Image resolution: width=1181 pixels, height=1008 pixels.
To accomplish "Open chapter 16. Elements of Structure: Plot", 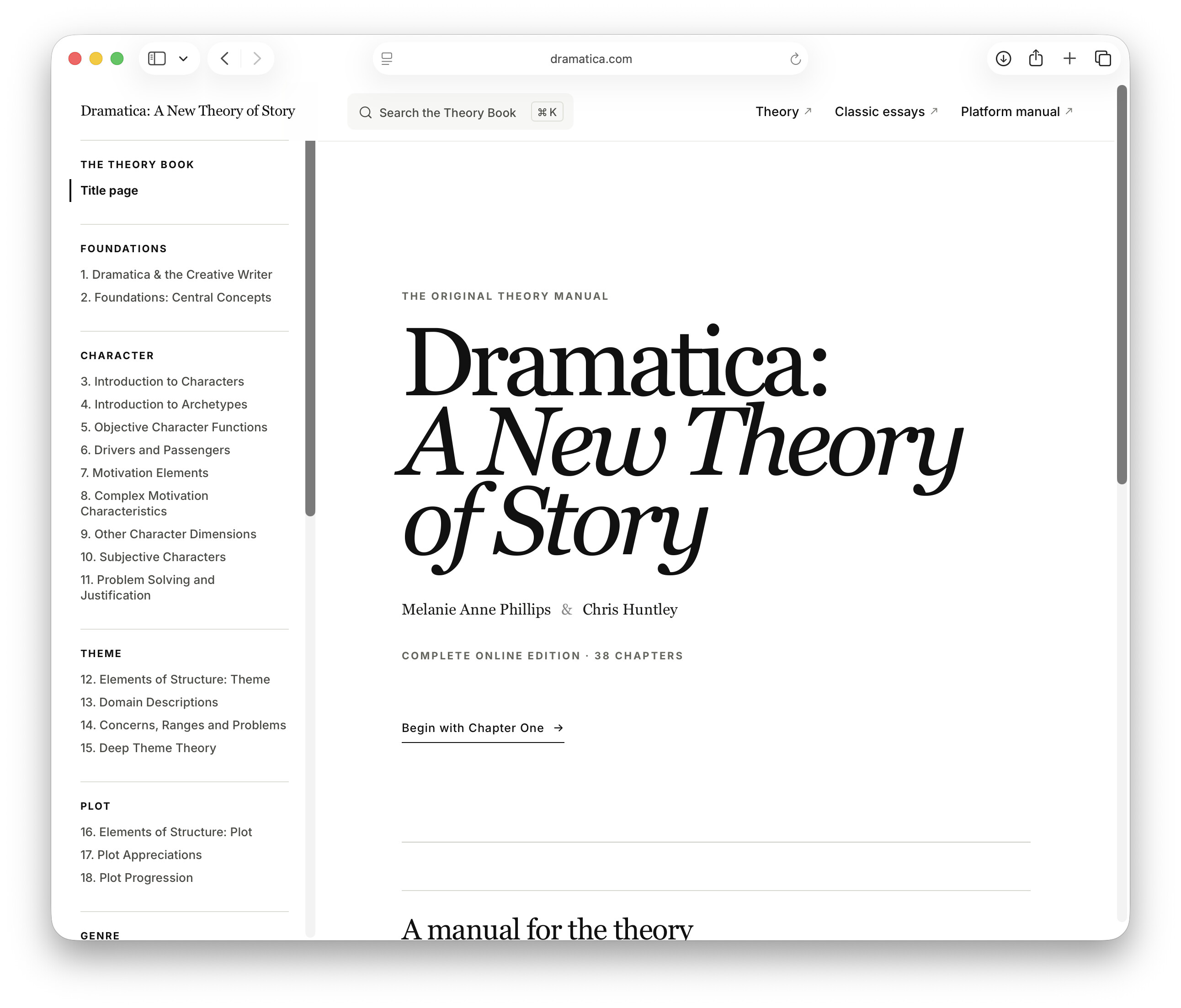I will [x=166, y=832].
